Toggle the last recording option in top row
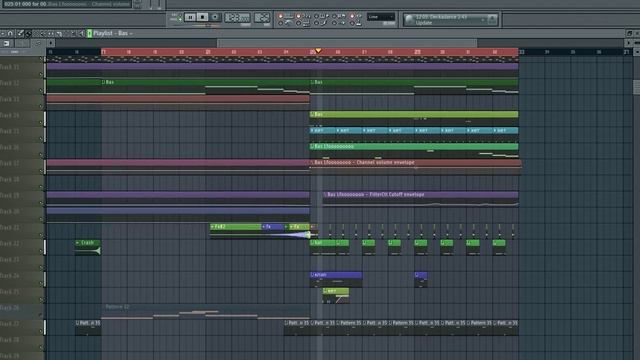This screenshot has height=360, width=640. tap(352, 16)
